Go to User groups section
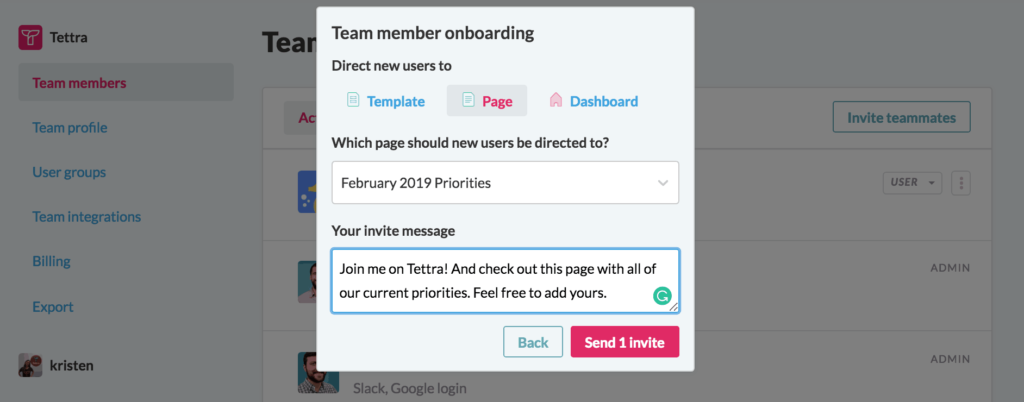 tap(69, 172)
